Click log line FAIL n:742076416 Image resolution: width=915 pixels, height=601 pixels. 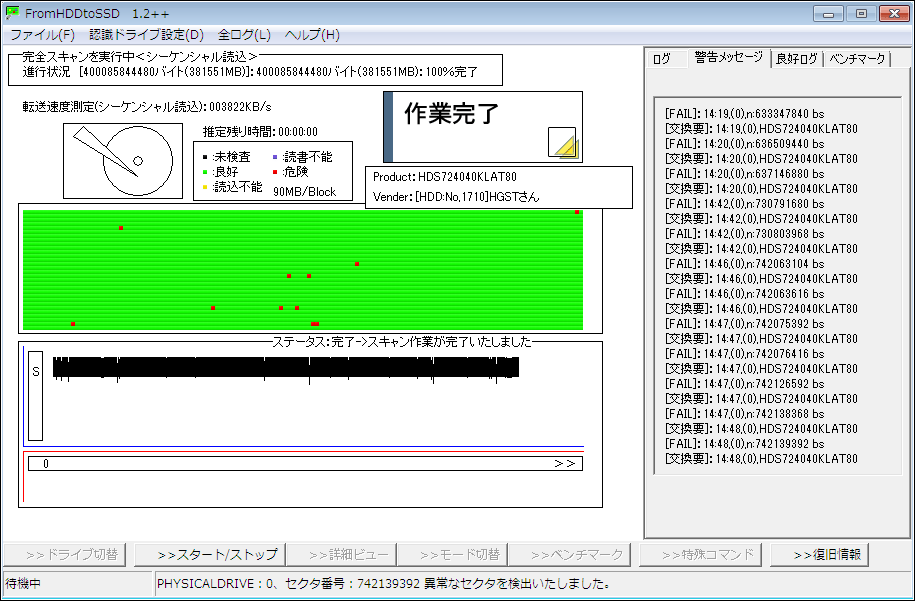click(745, 354)
